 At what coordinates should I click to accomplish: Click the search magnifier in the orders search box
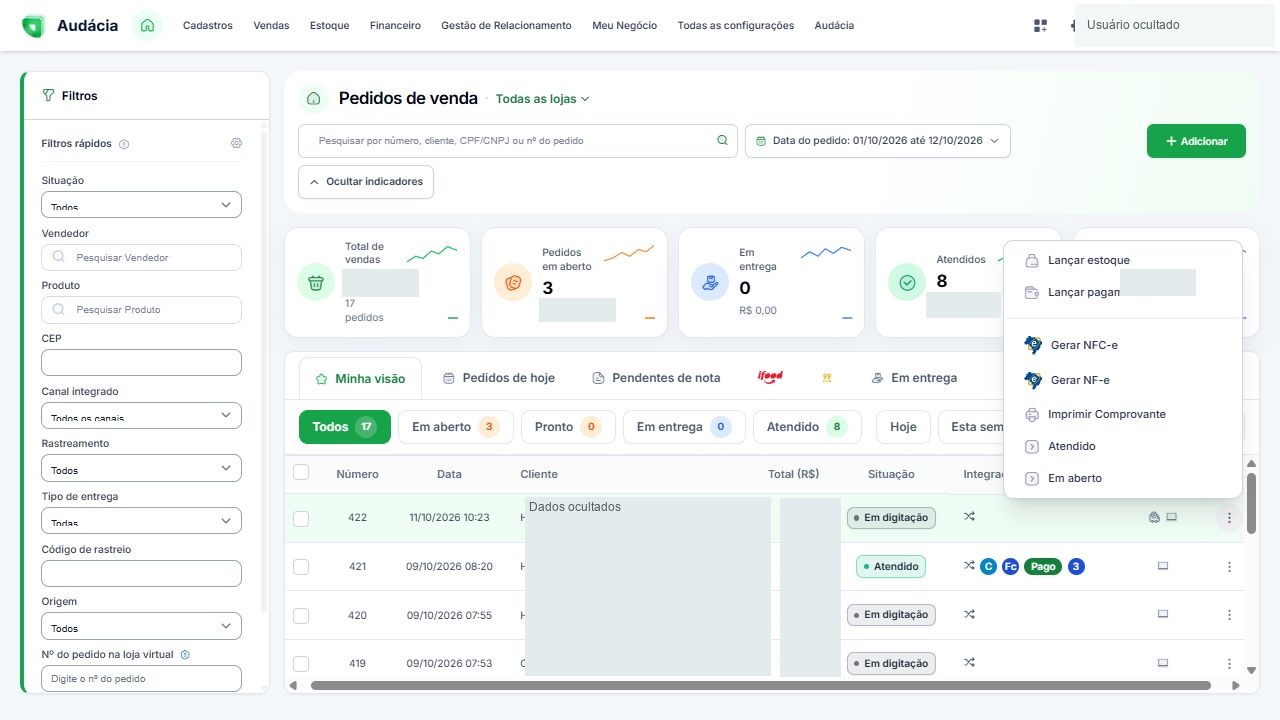pos(722,141)
